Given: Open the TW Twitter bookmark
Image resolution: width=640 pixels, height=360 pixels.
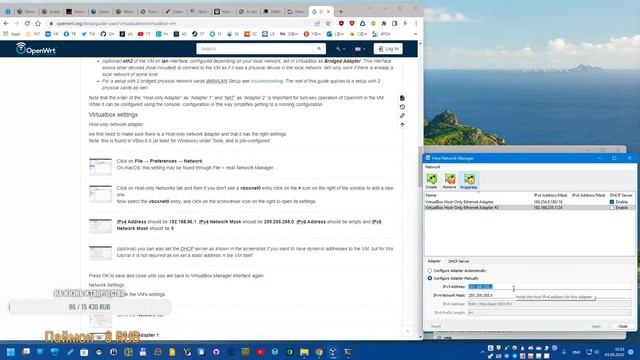Looking at the screenshot, I should [x=88, y=34].
